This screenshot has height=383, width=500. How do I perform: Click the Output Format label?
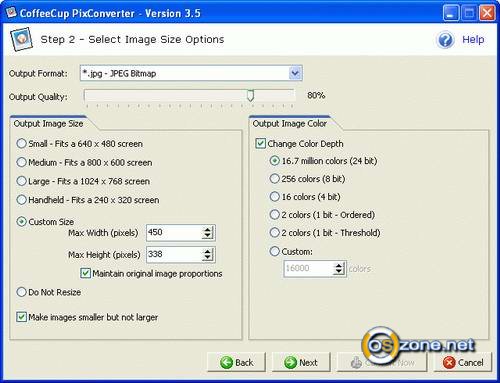tap(38, 73)
